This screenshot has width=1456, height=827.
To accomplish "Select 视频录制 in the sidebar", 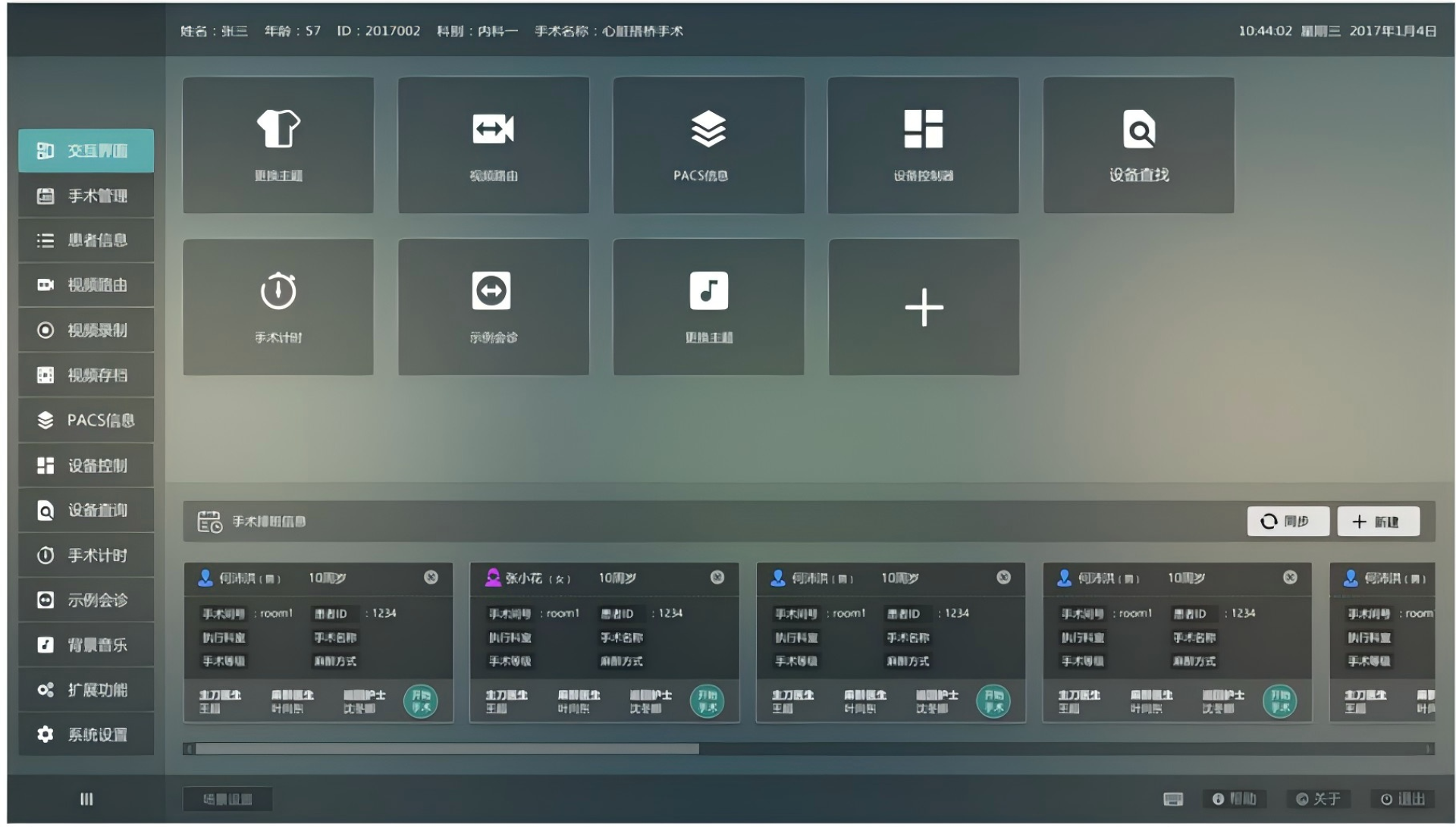I will [x=86, y=330].
